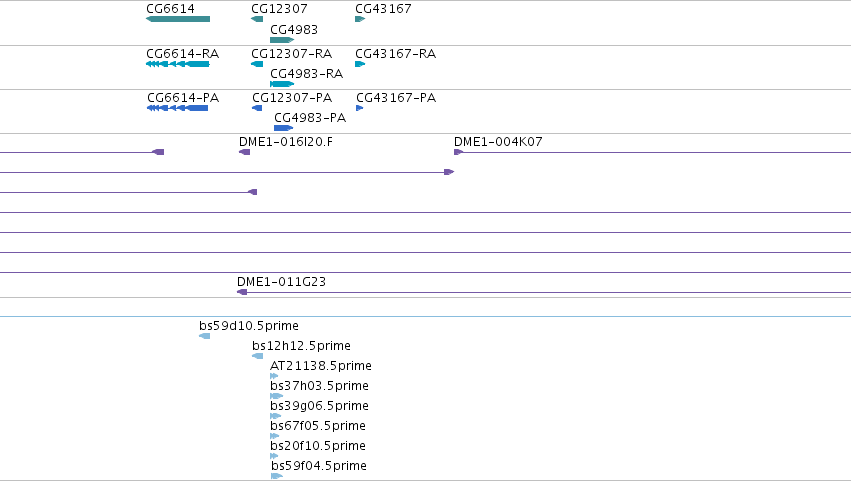Click the CG4983 gene label
Viewport: 851px width, 481px height.
(x=294, y=29)
